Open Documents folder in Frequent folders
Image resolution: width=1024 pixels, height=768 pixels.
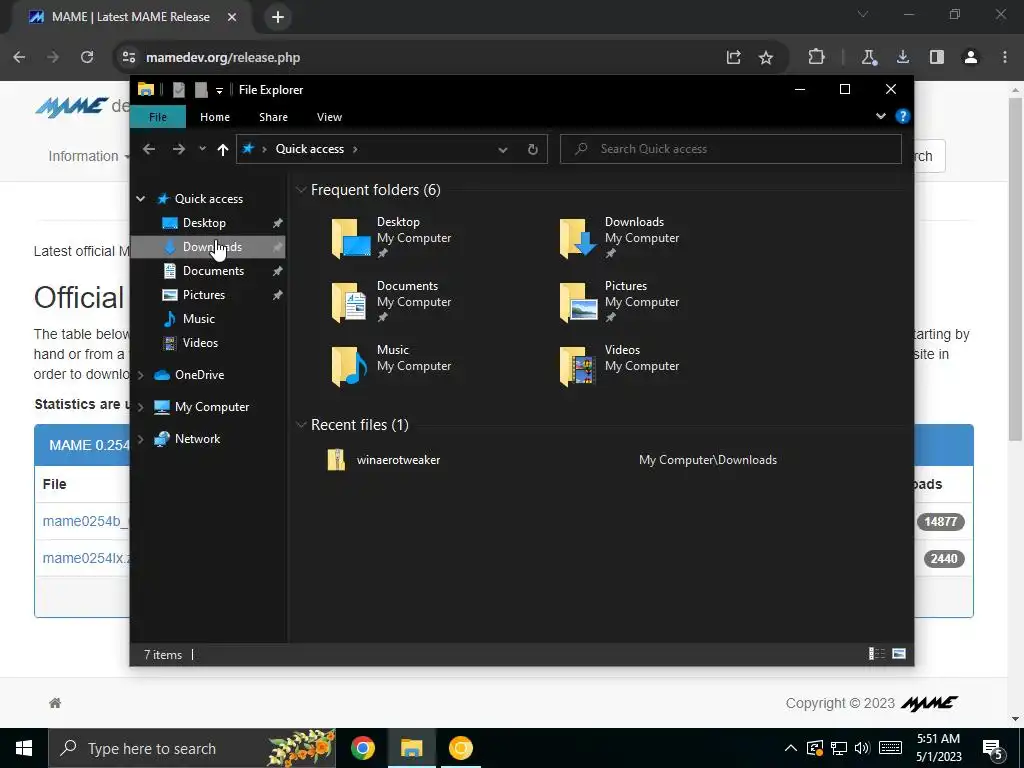392,301
